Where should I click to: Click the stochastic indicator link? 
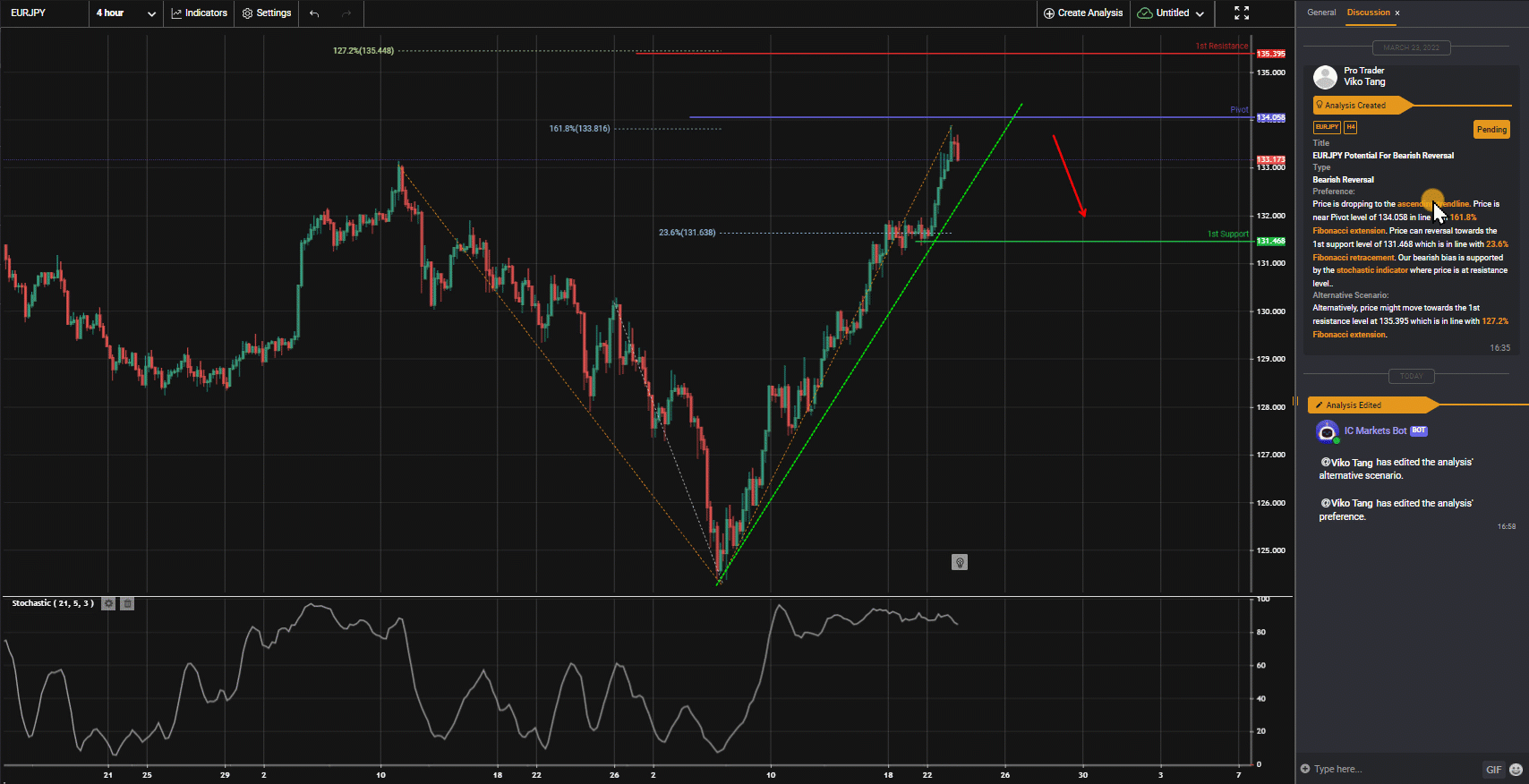(x=1371, y=270)
